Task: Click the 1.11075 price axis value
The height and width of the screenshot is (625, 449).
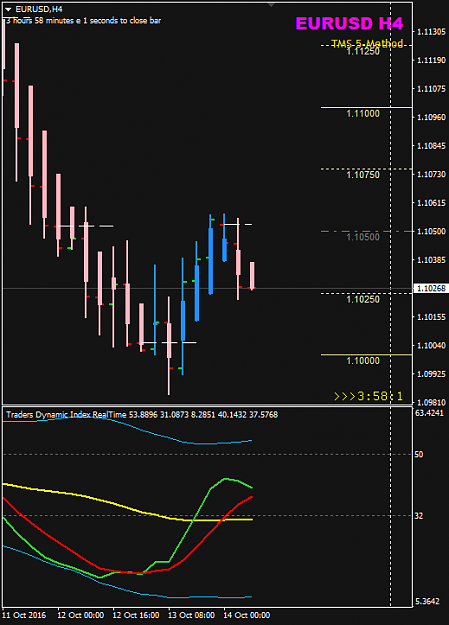Action: [x=431, y=89]
